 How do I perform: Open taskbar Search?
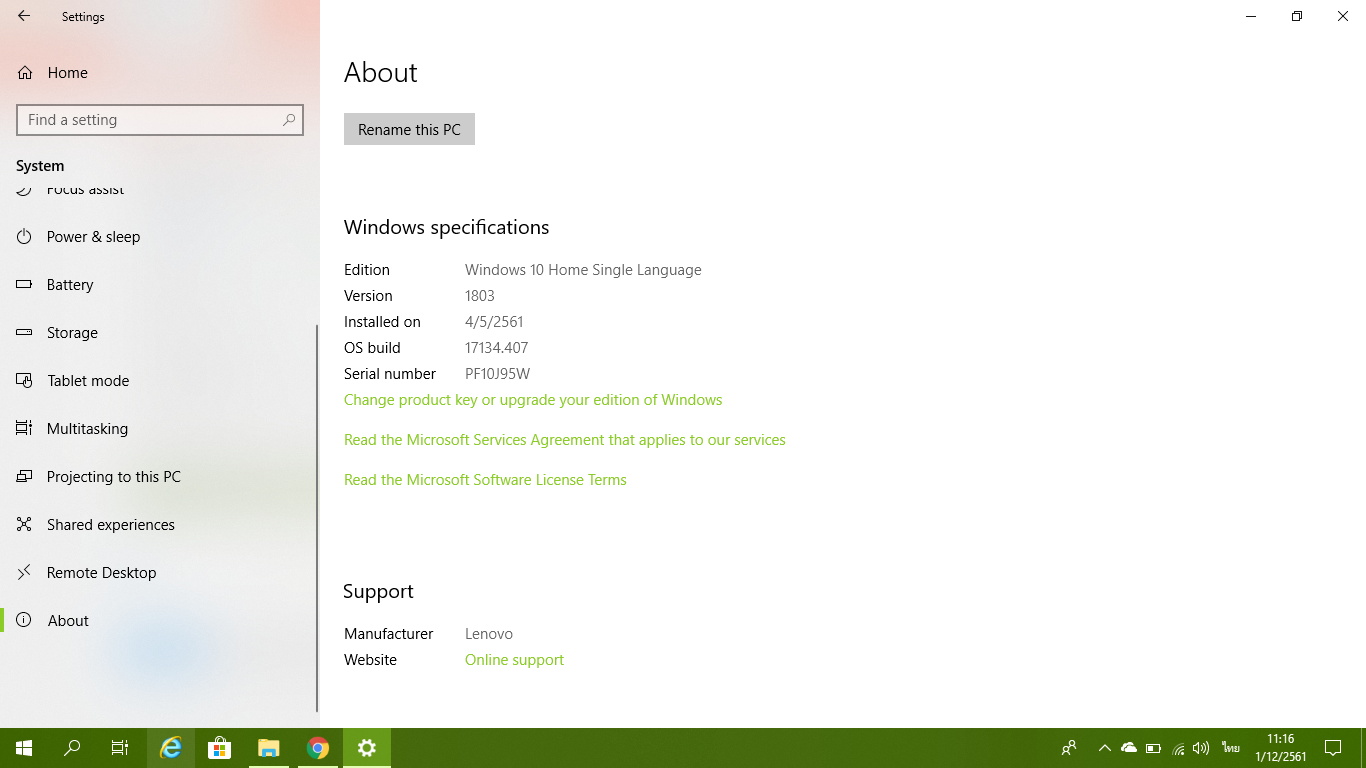(x=72, y=748)
